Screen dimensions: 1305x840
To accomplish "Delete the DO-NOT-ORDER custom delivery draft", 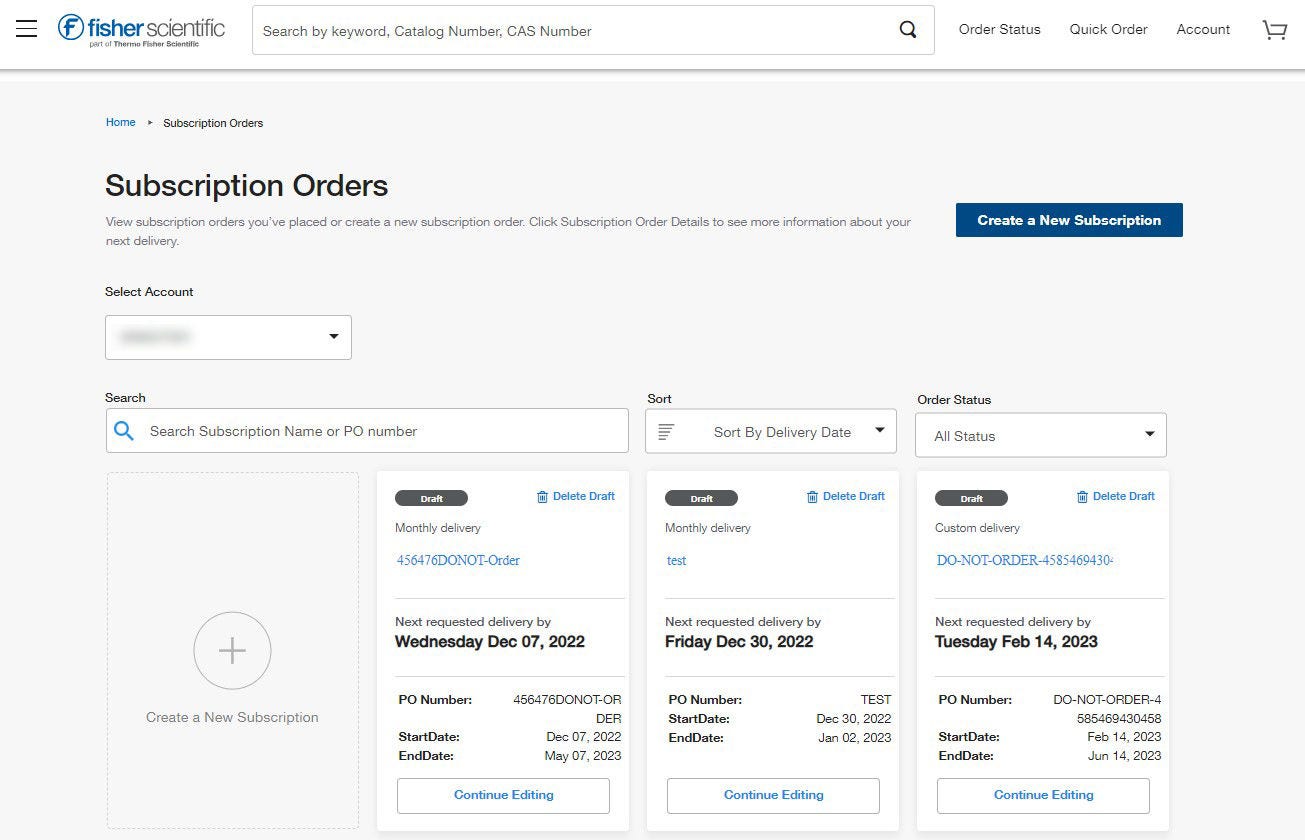I will point(1115,496).
